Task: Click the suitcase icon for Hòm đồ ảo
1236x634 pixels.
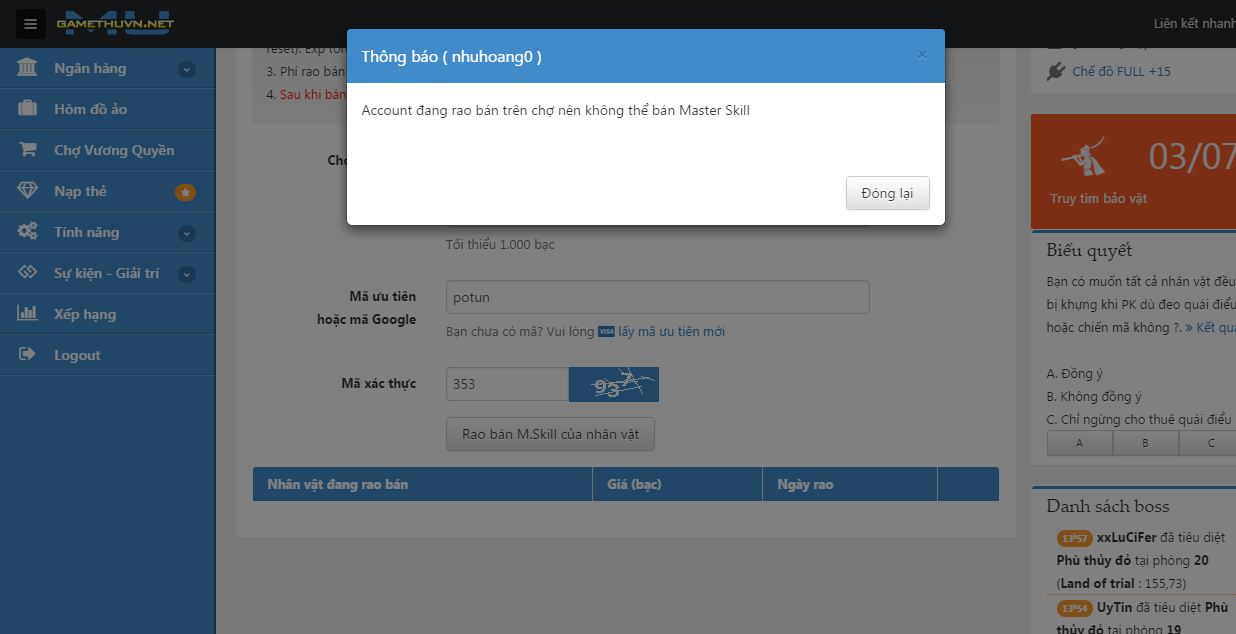Action: [28, 109]
